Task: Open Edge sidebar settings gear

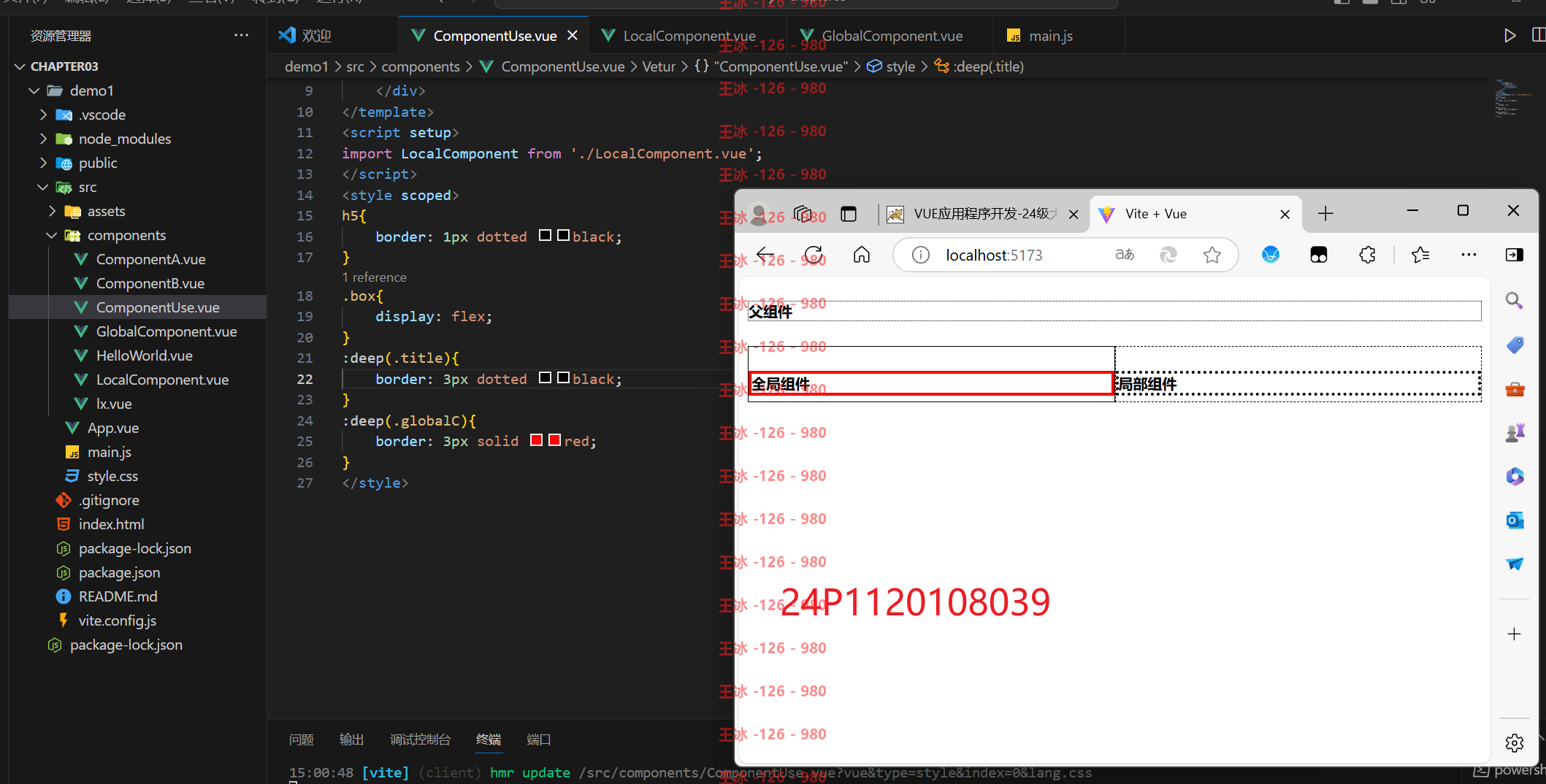Action: tap(1515, 743)
